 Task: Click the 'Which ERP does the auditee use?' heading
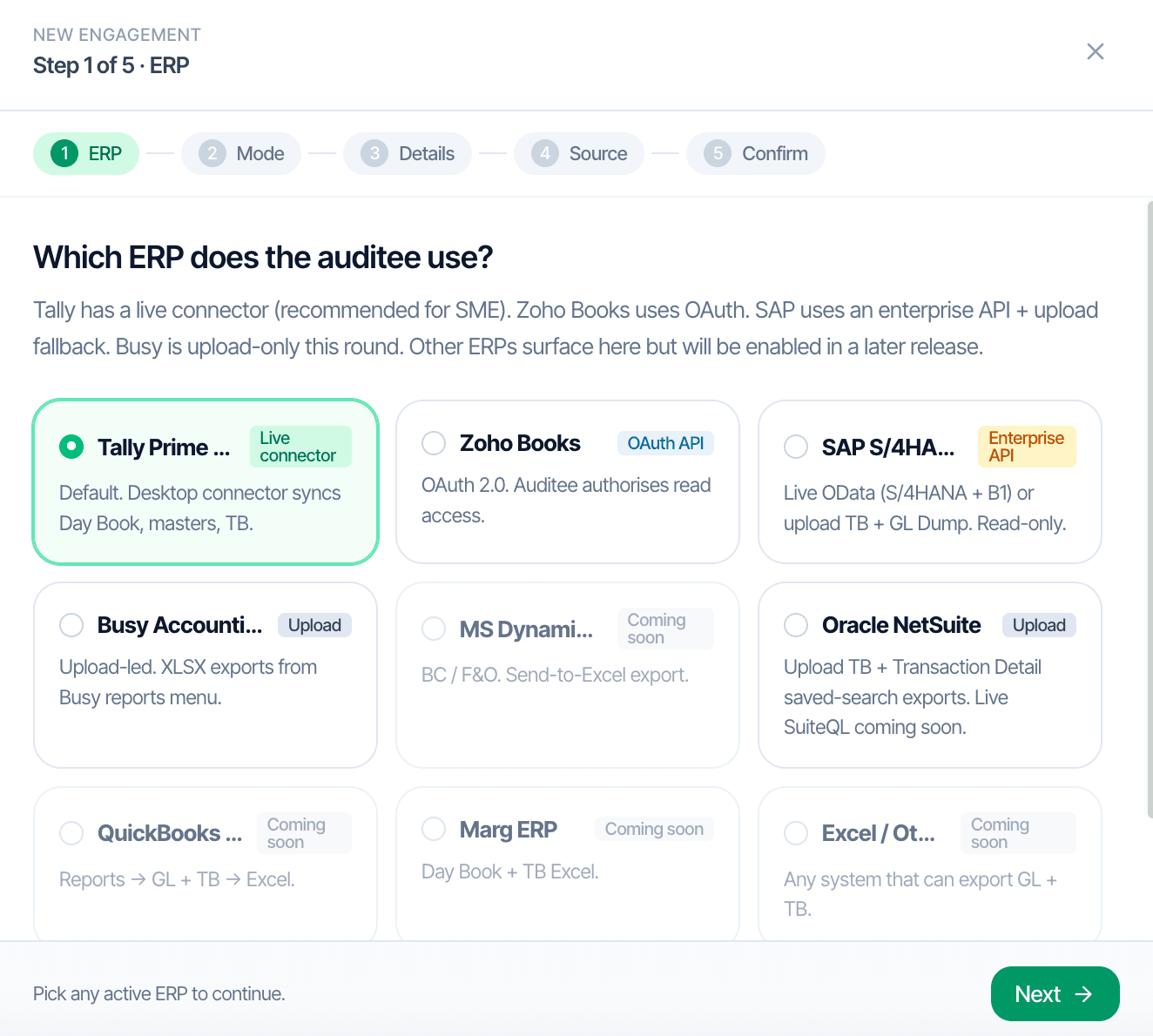(x=263, y=258)
